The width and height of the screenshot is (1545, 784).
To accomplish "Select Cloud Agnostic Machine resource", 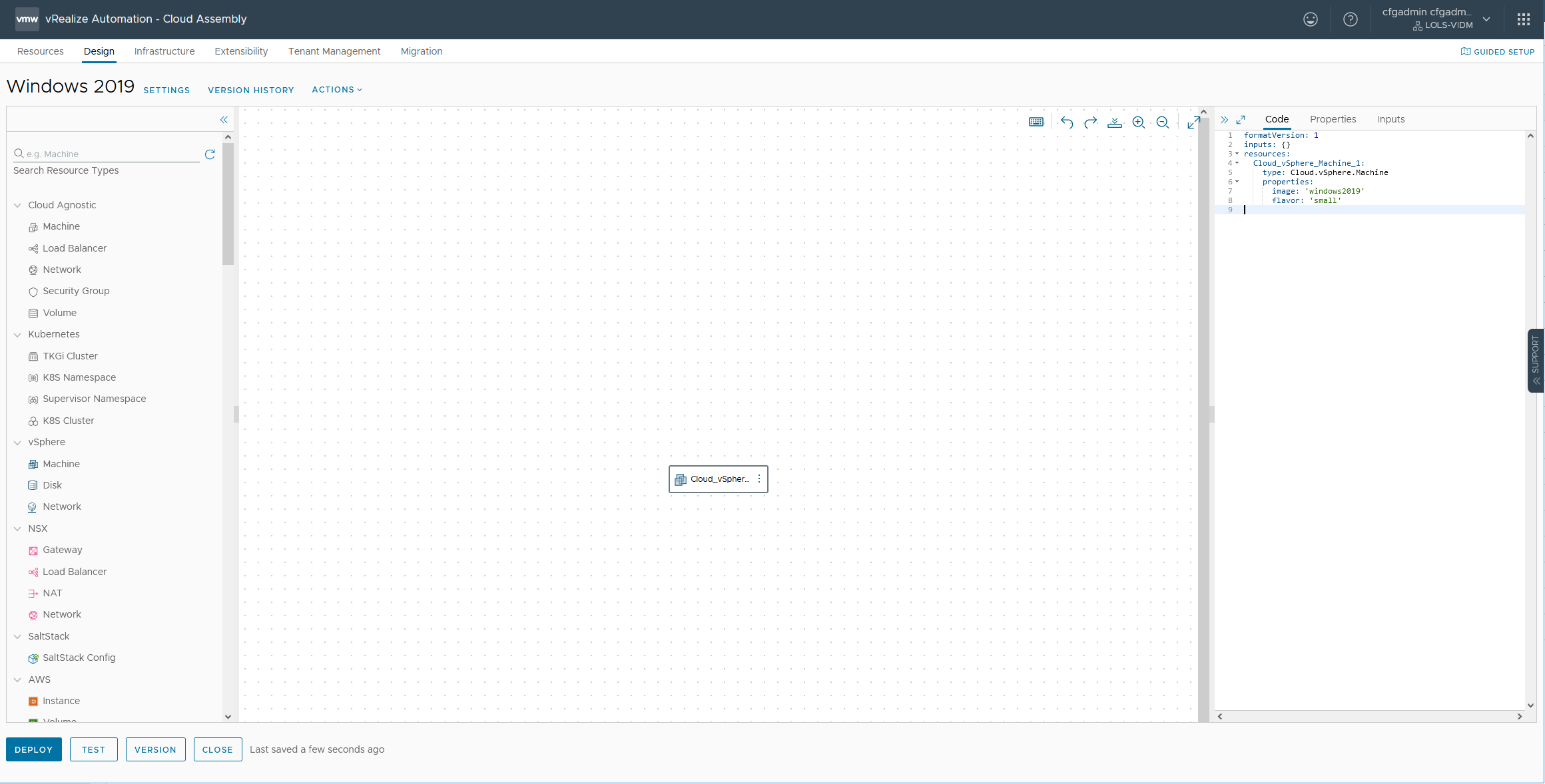I will [x=54, y=227].
